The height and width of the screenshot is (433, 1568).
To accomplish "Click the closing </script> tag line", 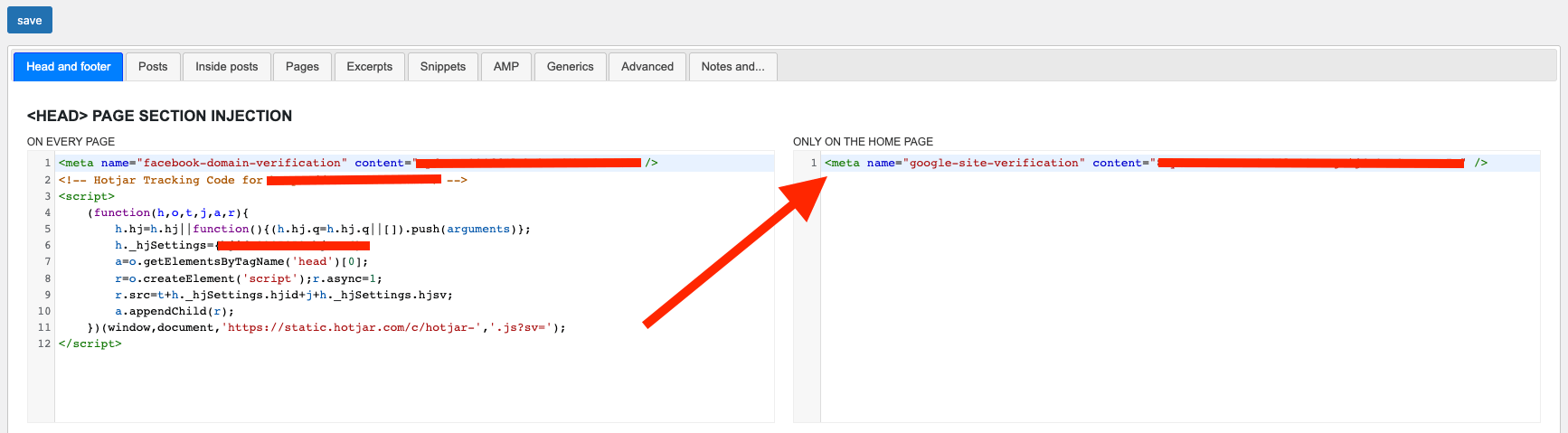I will point(90,344).
